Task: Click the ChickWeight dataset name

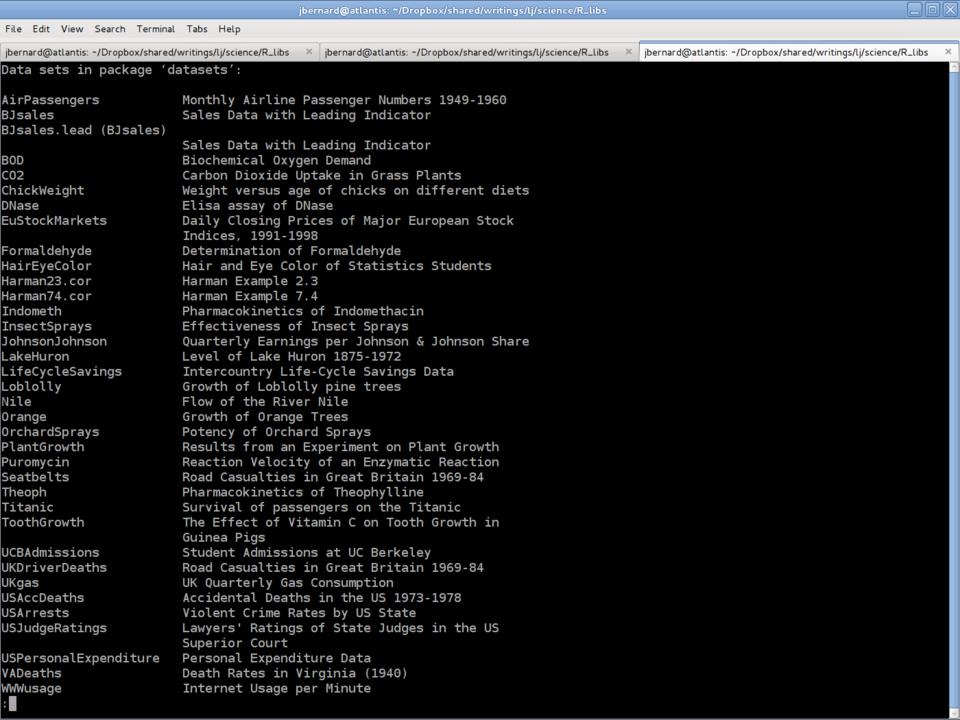Action: pyautogui.click(x=43, y=190)
